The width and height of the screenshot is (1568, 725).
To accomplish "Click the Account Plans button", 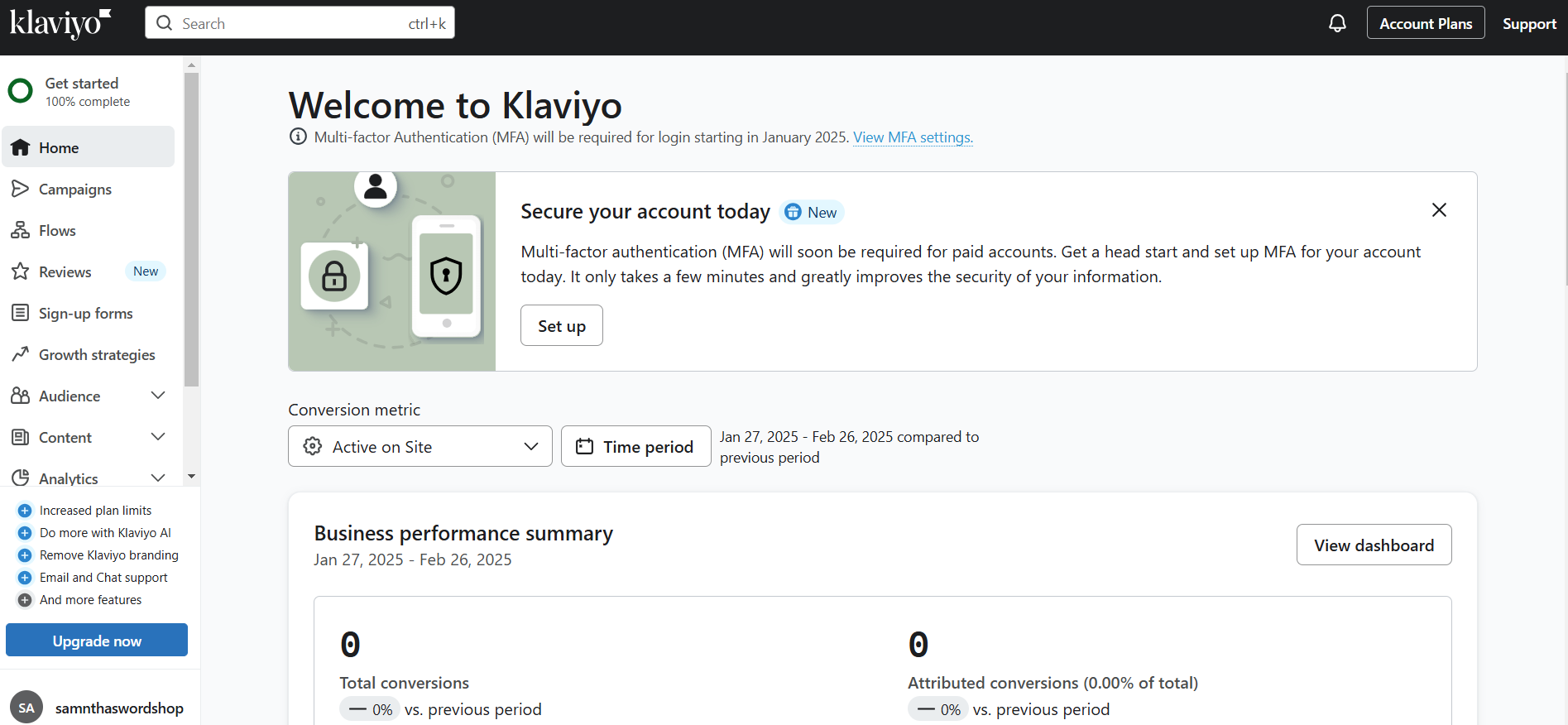I will (1426, 23).
